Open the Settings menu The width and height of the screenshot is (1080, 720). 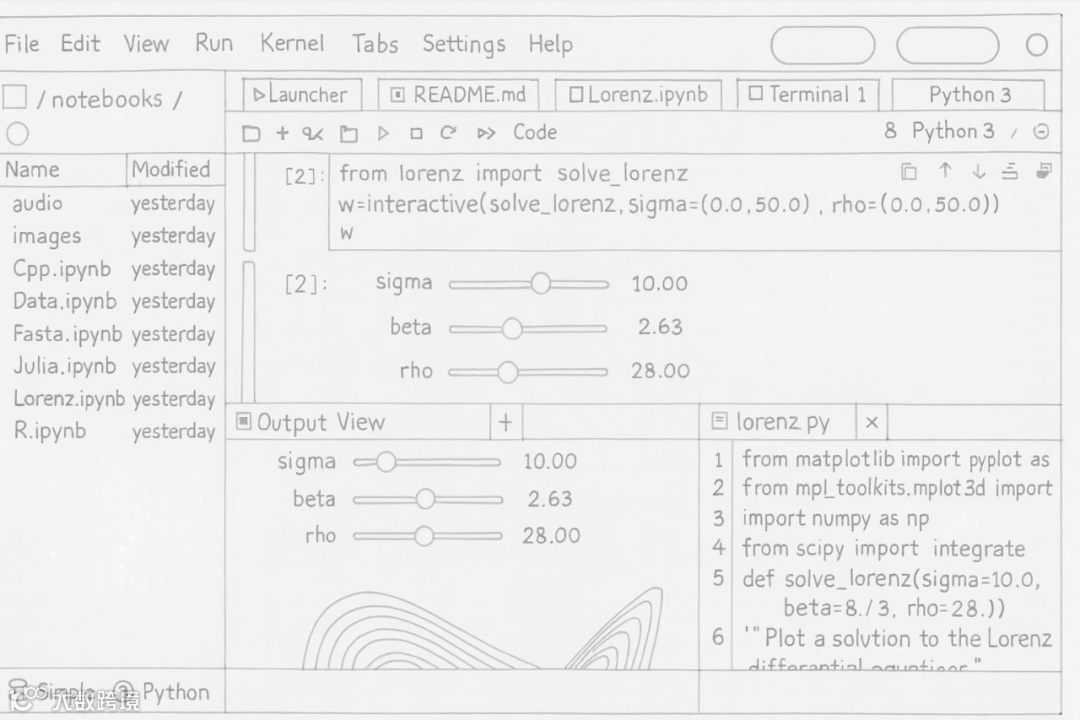click(464, 45)
